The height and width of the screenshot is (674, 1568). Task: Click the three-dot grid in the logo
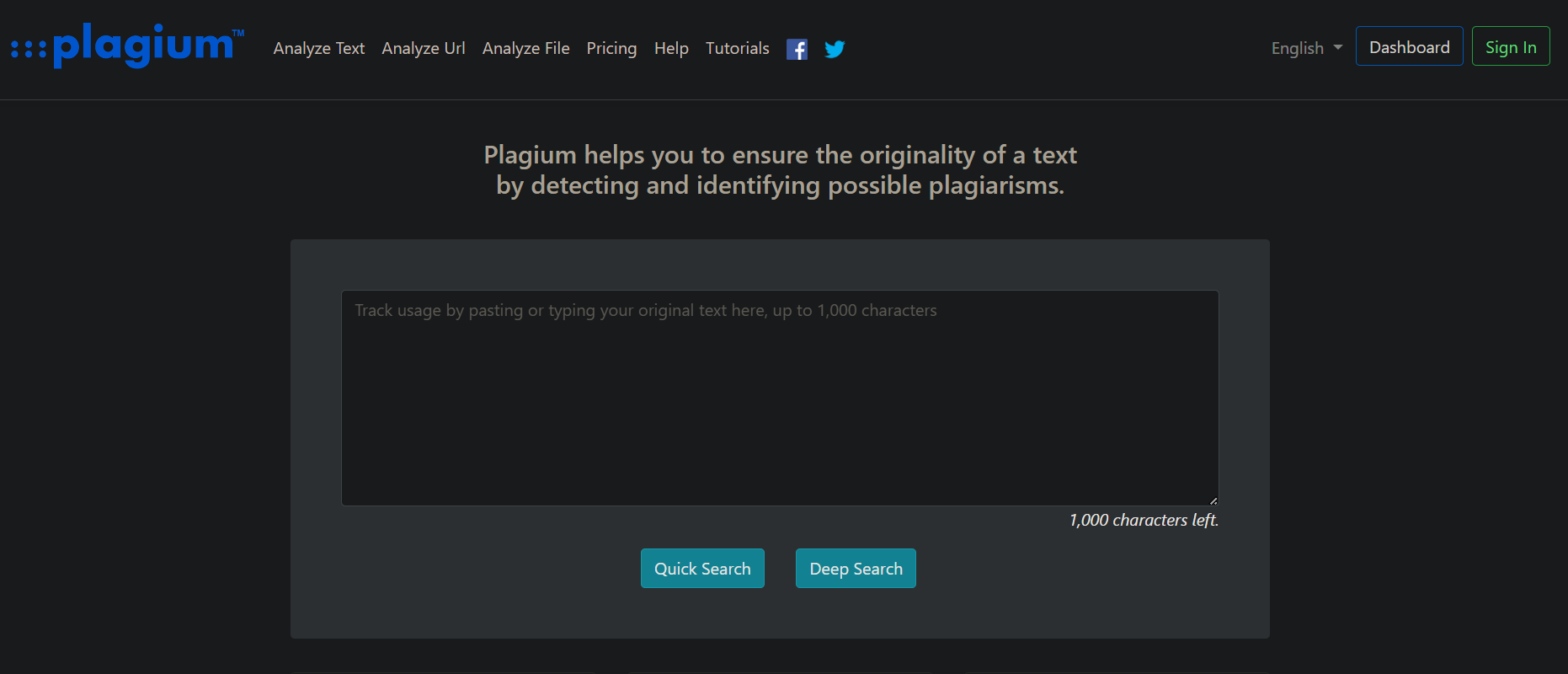click(29, 49)
